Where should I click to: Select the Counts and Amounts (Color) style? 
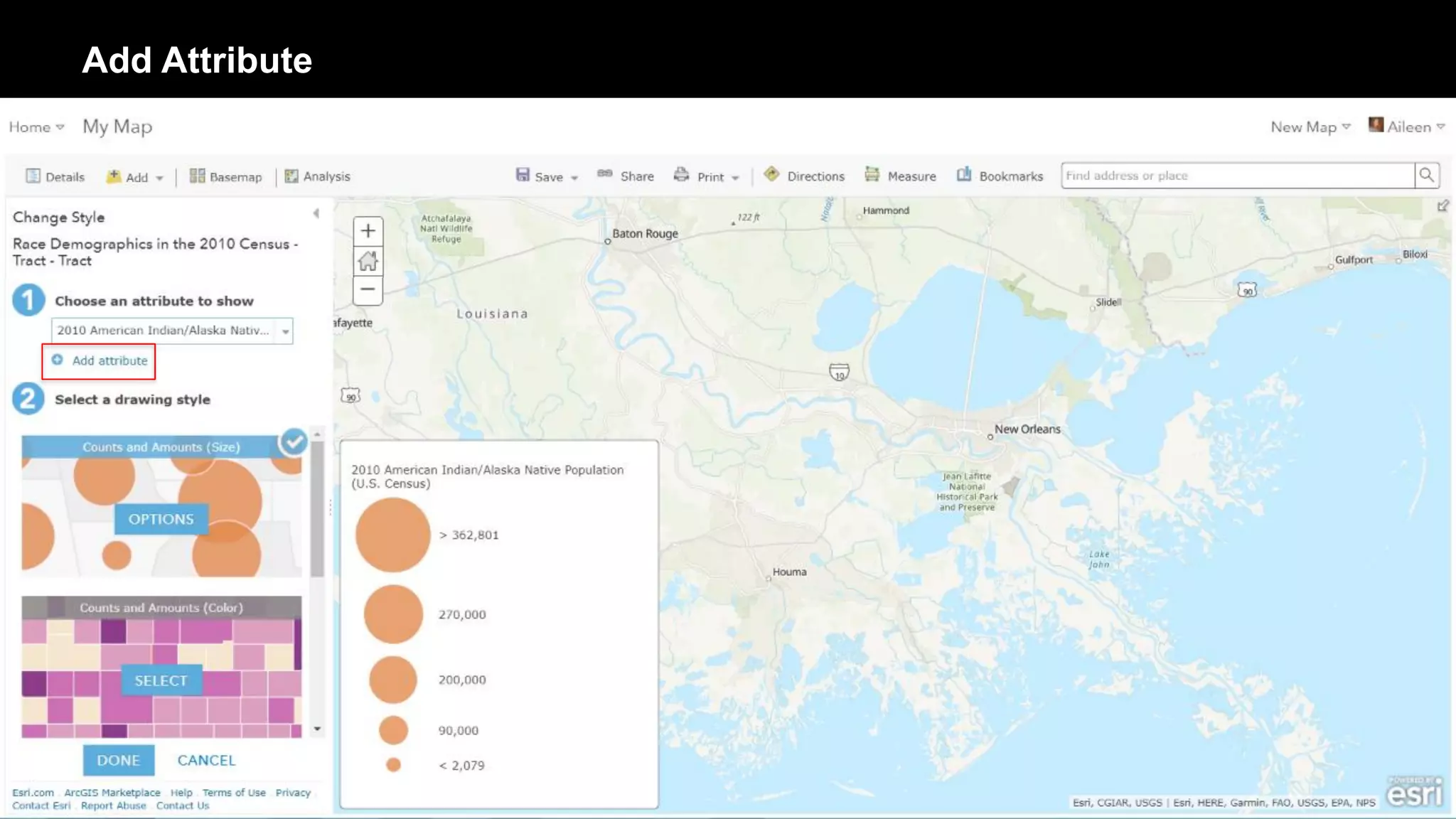click(x=161, y=680)
